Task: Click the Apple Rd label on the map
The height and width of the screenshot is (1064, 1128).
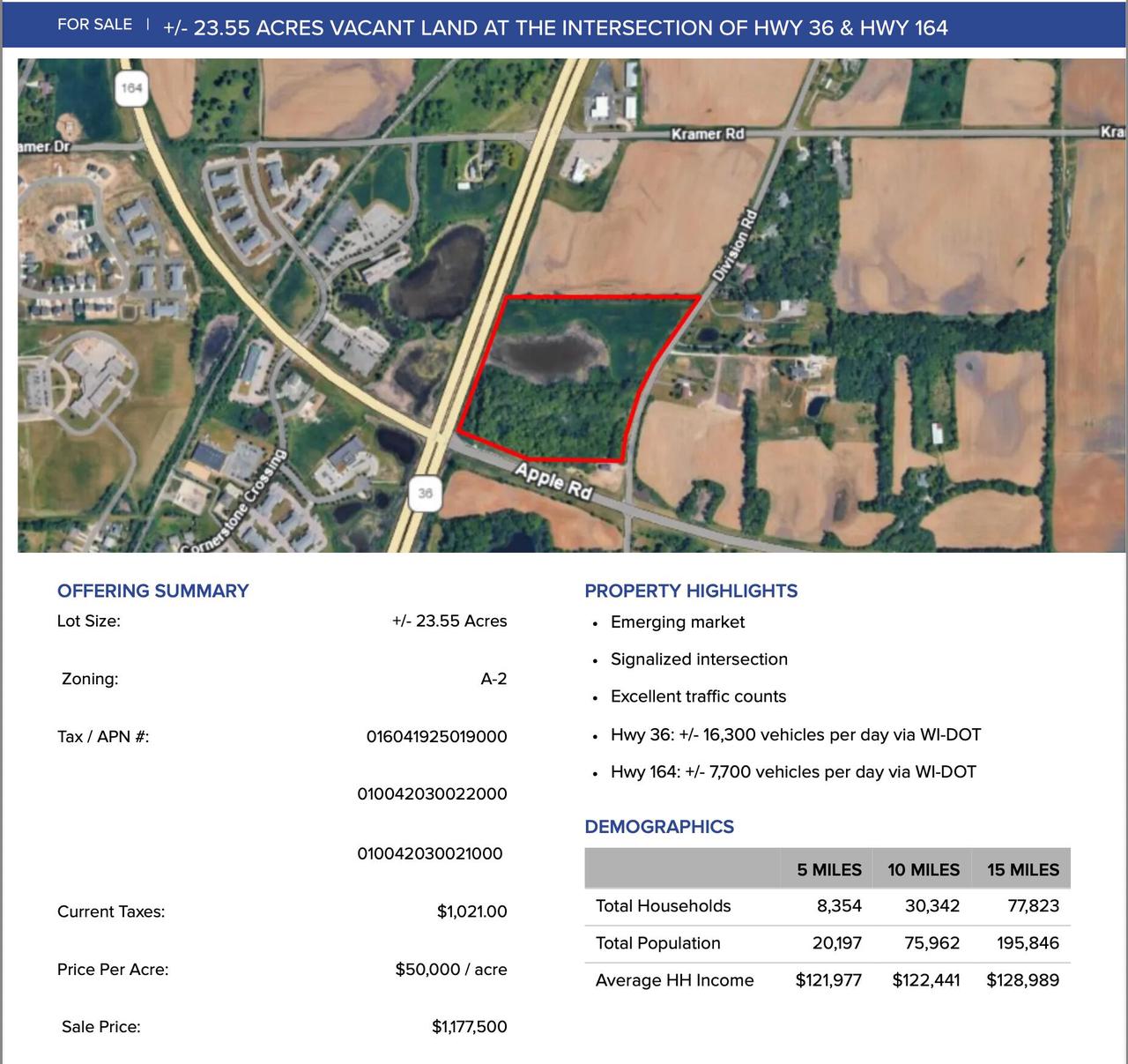Action: [553, 481]
